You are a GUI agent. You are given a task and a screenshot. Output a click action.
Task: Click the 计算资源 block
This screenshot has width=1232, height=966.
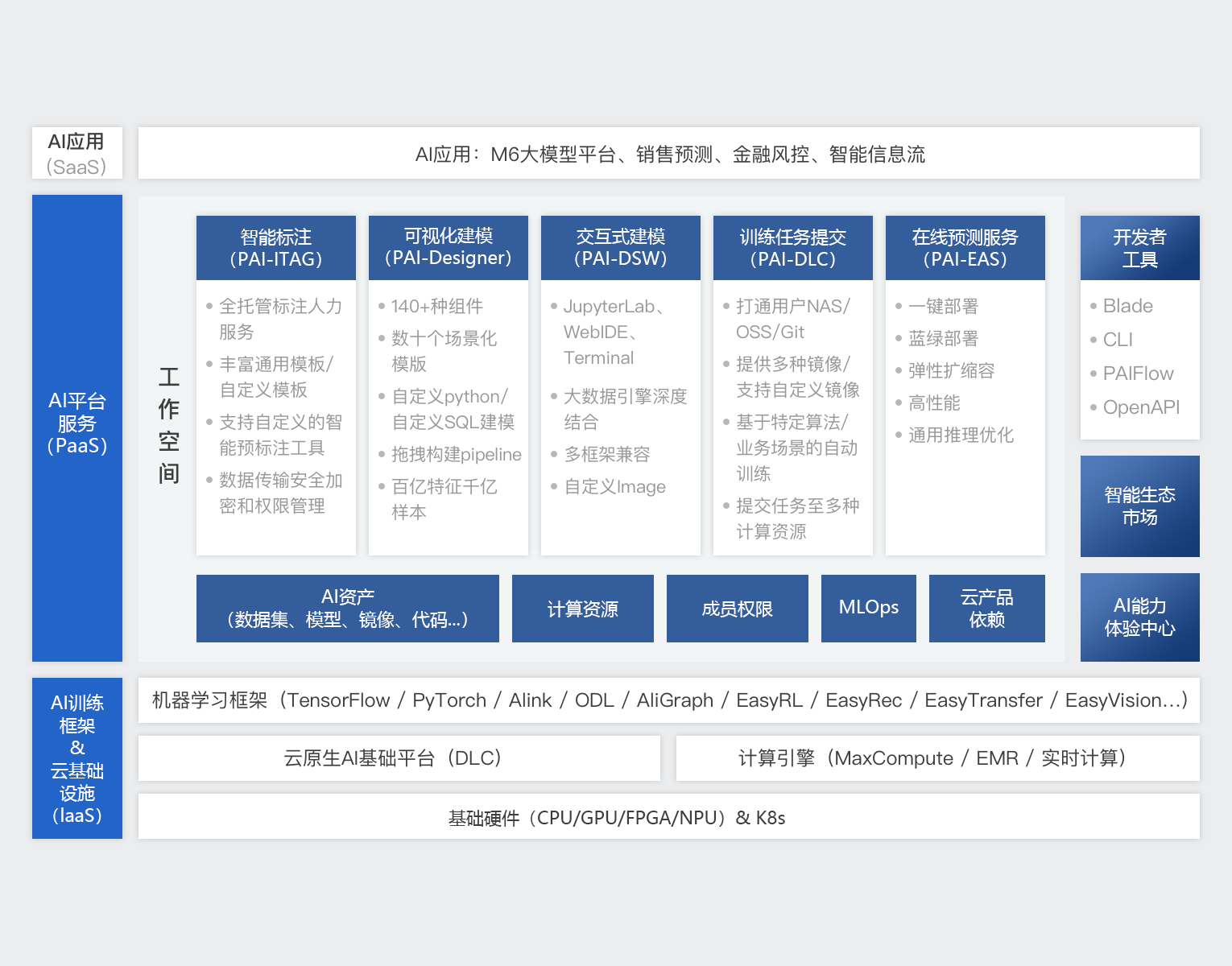coord(583,609)
